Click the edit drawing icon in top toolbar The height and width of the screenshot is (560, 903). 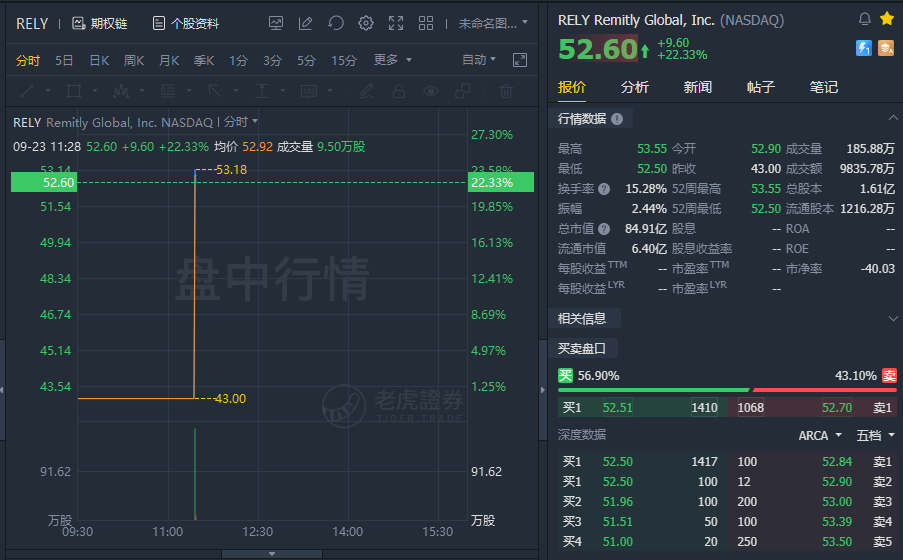pos(305,23)
